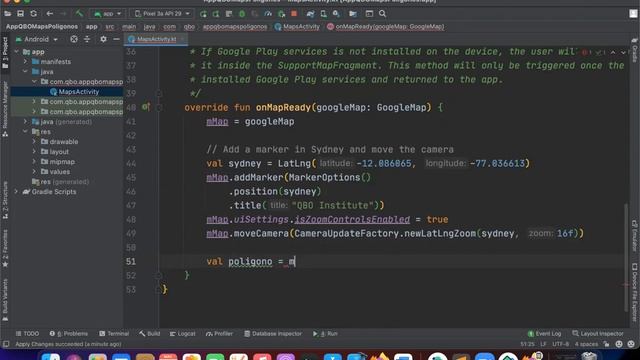This screenshot has height=360, width=640.
Task: Expand the 'java (generated)' folder
Action: tap(26, 122)
